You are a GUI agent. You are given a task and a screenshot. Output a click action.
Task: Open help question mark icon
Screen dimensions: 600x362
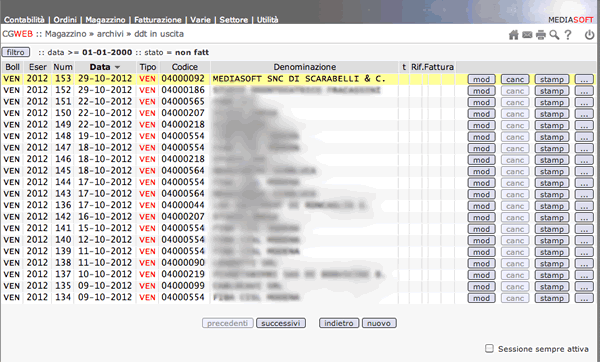[x=568, y=35]
